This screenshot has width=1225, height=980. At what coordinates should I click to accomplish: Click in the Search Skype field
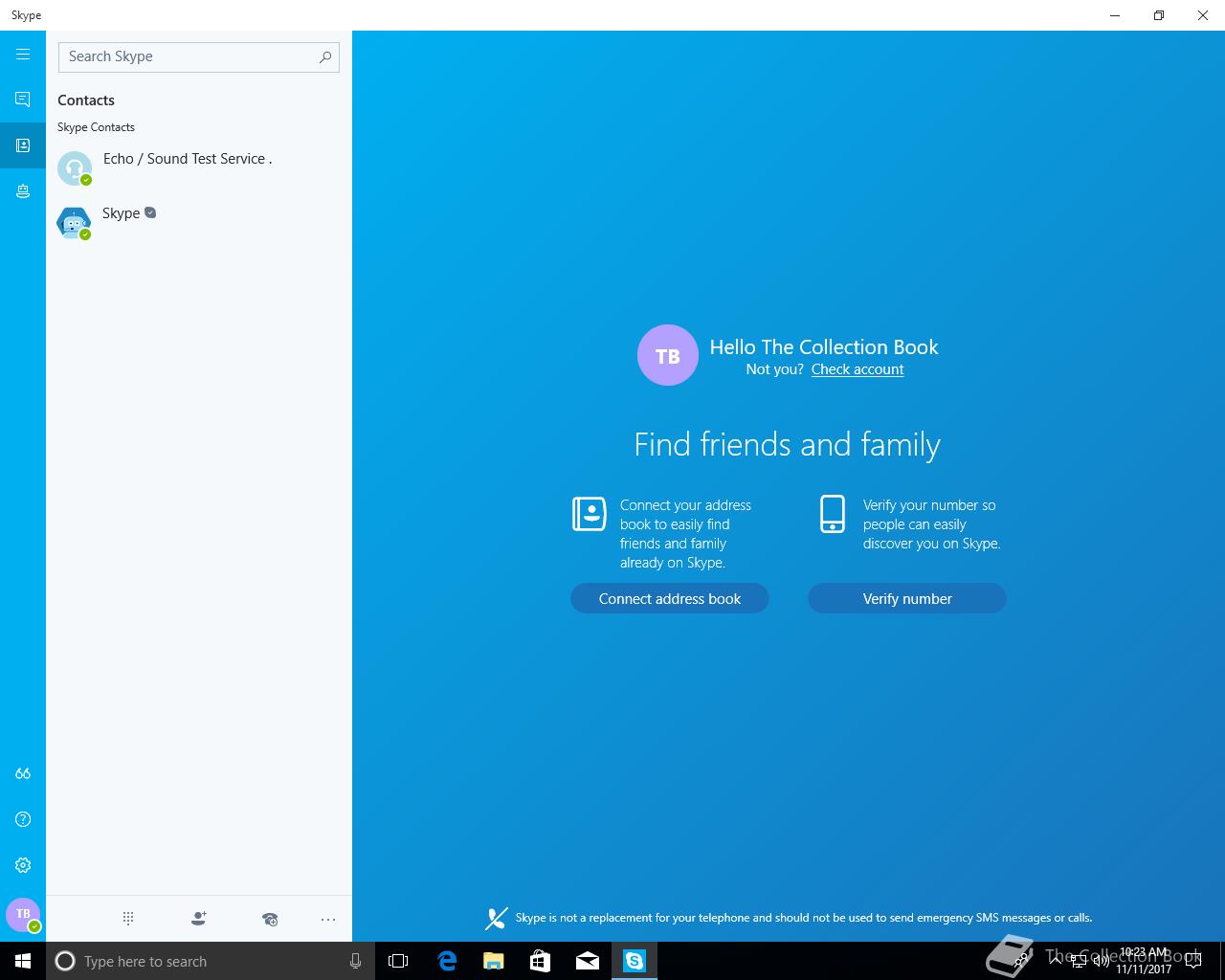pos(199,56)
